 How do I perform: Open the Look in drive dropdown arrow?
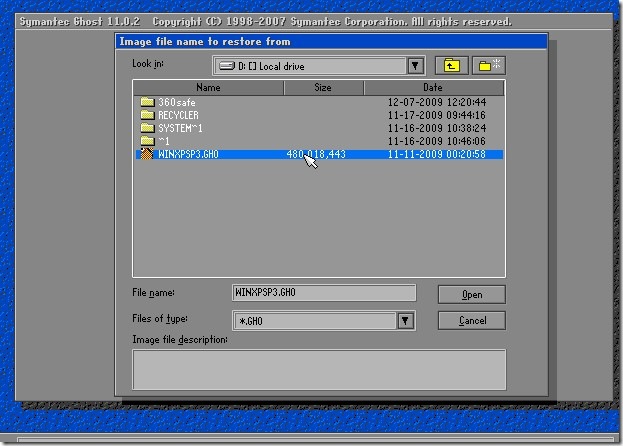pos(415,66)
